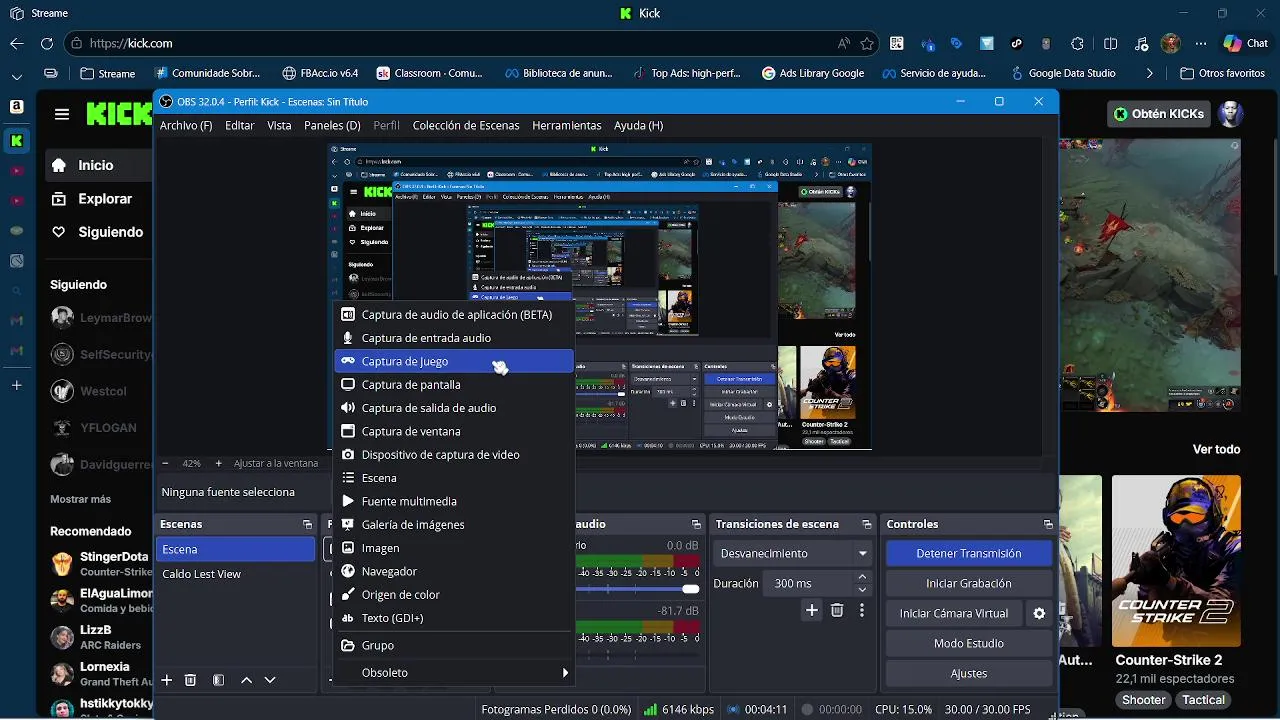Open Ajustes button in Controles
Image resolution: width=1280 pixels, height=720 pixels.
968,673
